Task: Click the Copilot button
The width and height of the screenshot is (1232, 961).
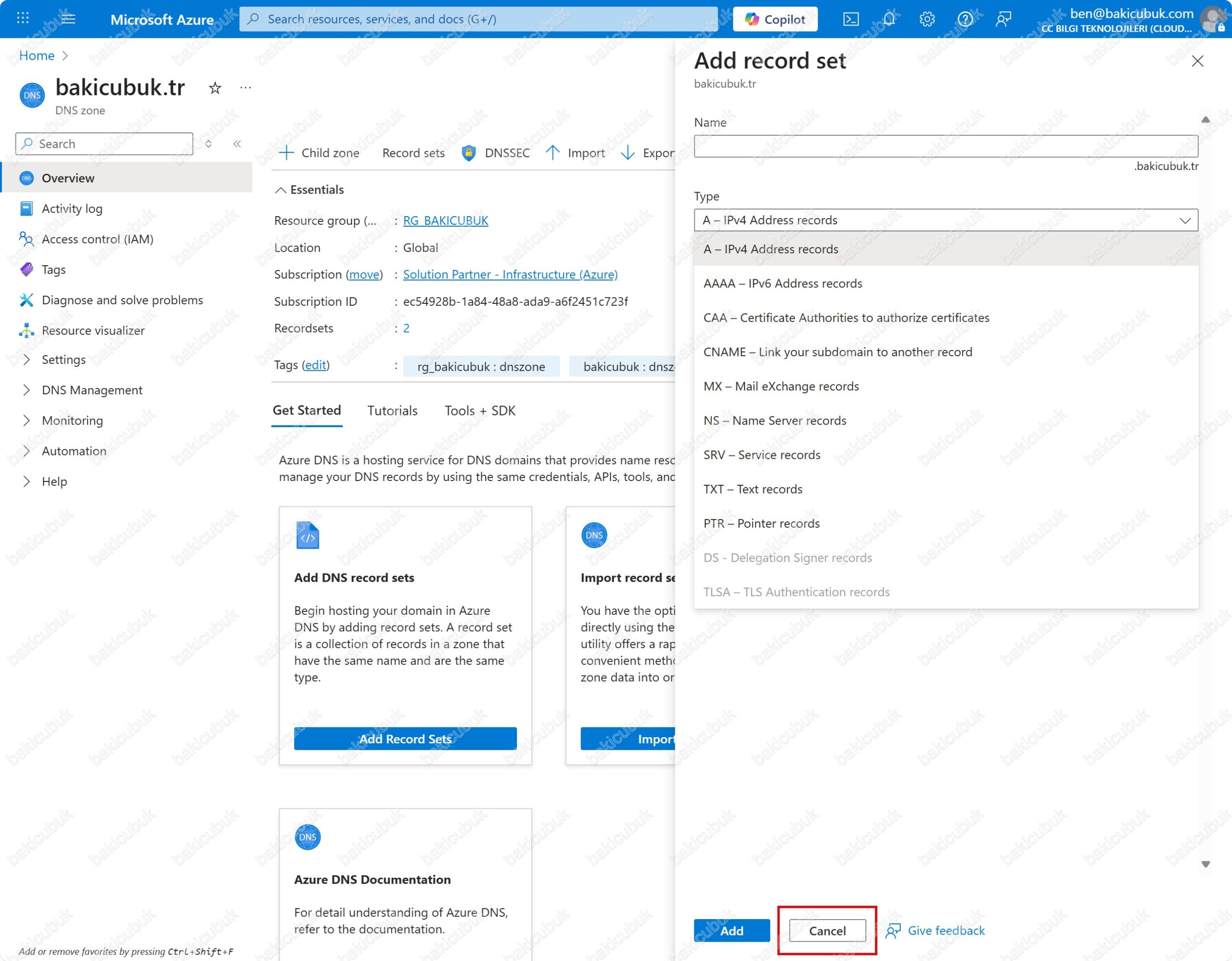Action: point(775,19)
